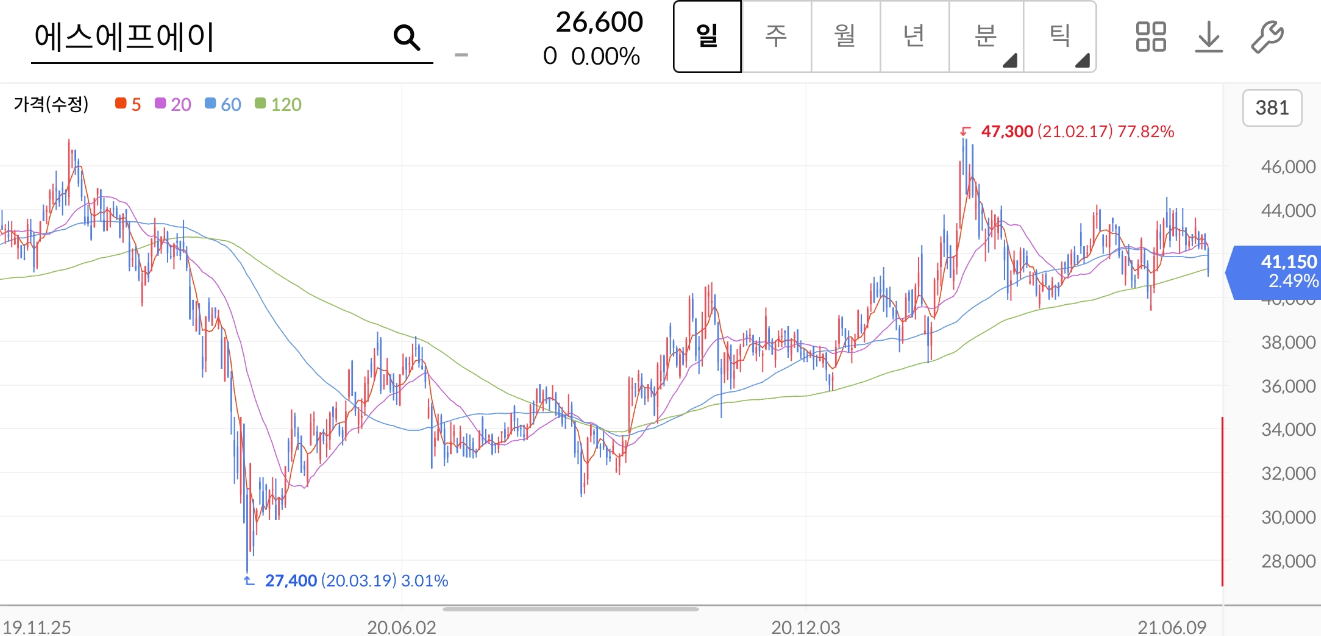Open the 분 (minute) interval dropdown
1321x636 pixels.
click(x=986, y=37)
